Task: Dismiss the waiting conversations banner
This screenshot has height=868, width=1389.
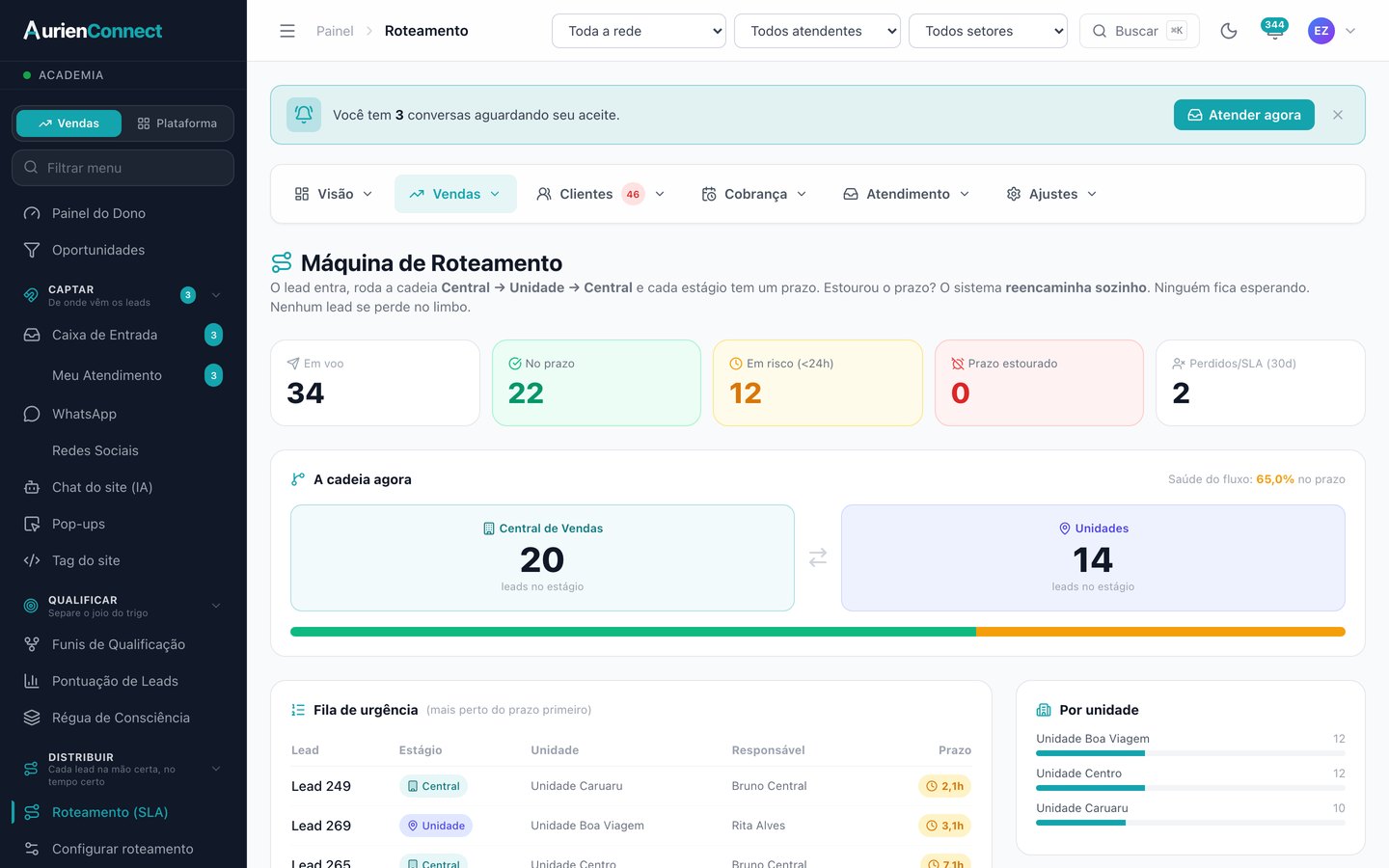Action: click(x=1338, y=115)
